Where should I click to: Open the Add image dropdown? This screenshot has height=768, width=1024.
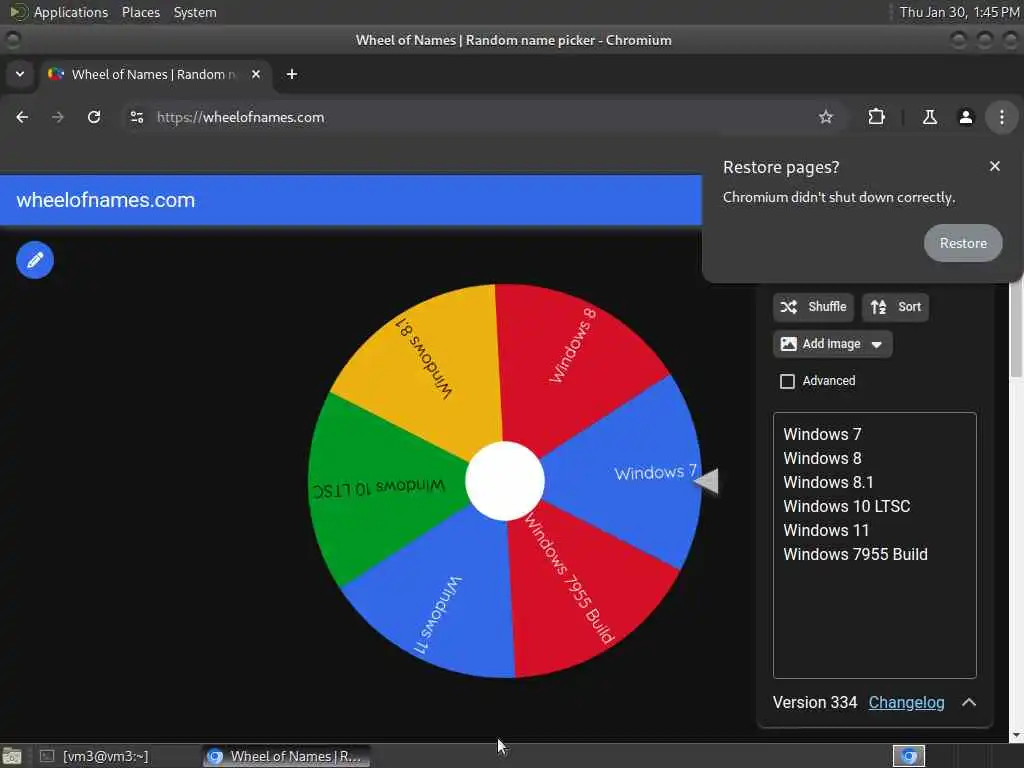pyautogui.click(x=832, y=344)
